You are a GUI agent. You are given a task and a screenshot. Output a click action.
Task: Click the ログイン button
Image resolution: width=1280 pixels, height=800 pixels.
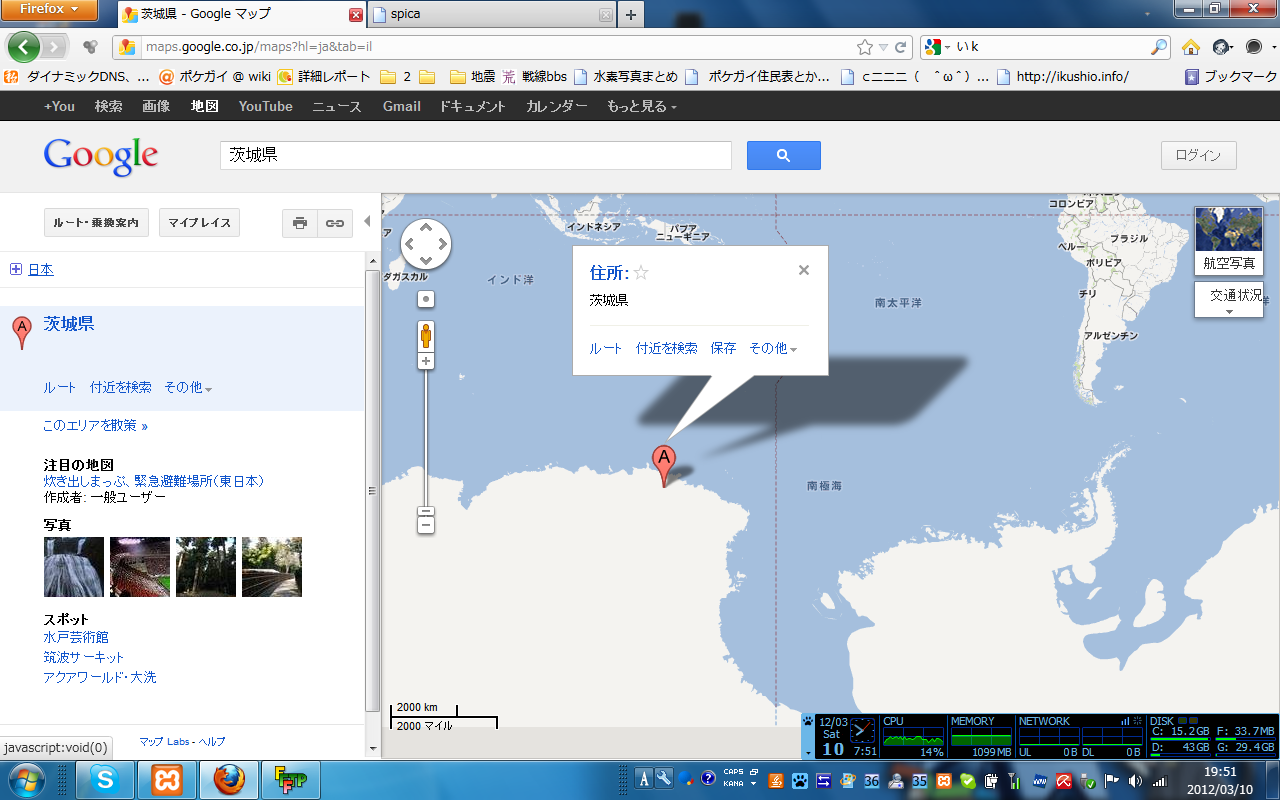click(x=1198, y=155)
